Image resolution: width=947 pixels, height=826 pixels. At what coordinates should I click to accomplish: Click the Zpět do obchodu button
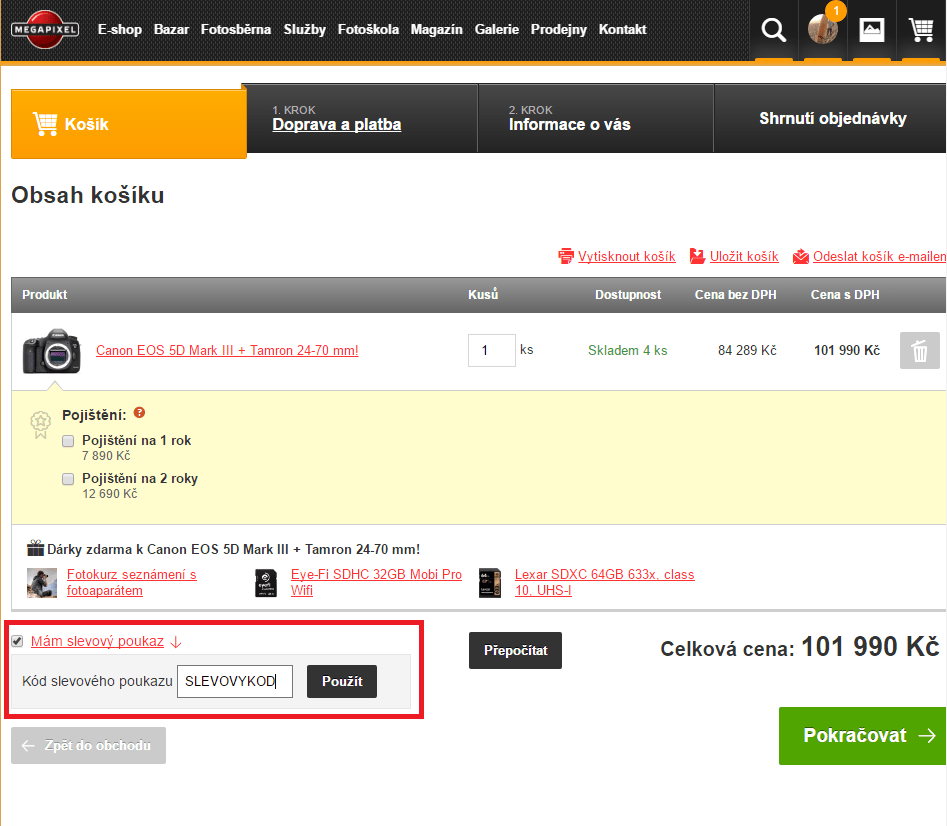[x=88, y=746]
